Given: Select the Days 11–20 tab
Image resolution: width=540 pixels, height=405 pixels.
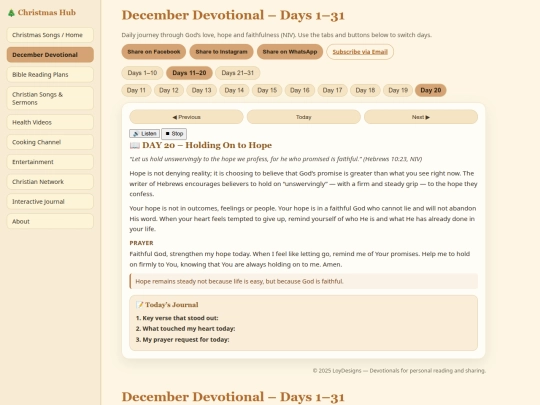Looking at the screenshot, I should coord(189,73).
